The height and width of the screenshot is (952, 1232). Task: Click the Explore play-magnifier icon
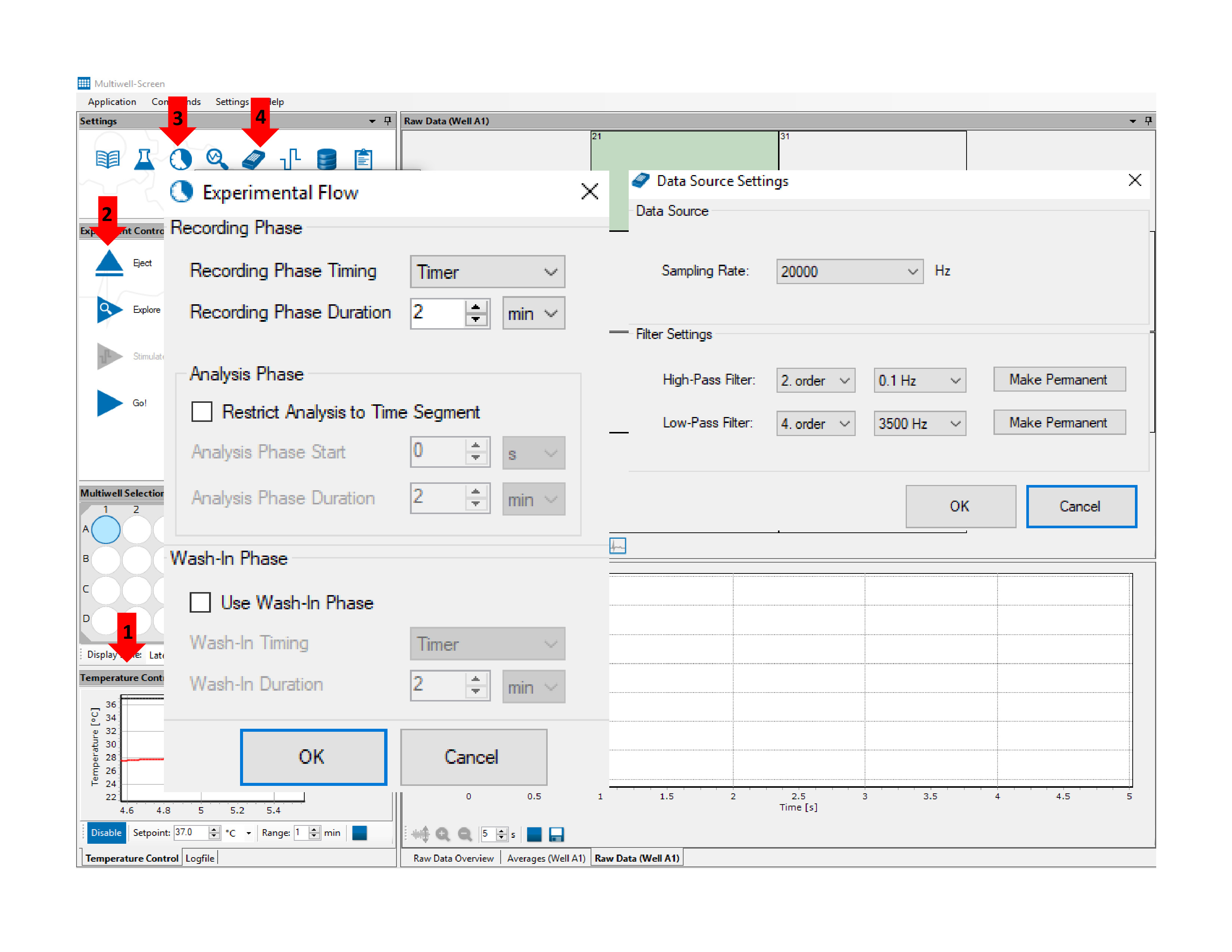[x=109, y=309]
